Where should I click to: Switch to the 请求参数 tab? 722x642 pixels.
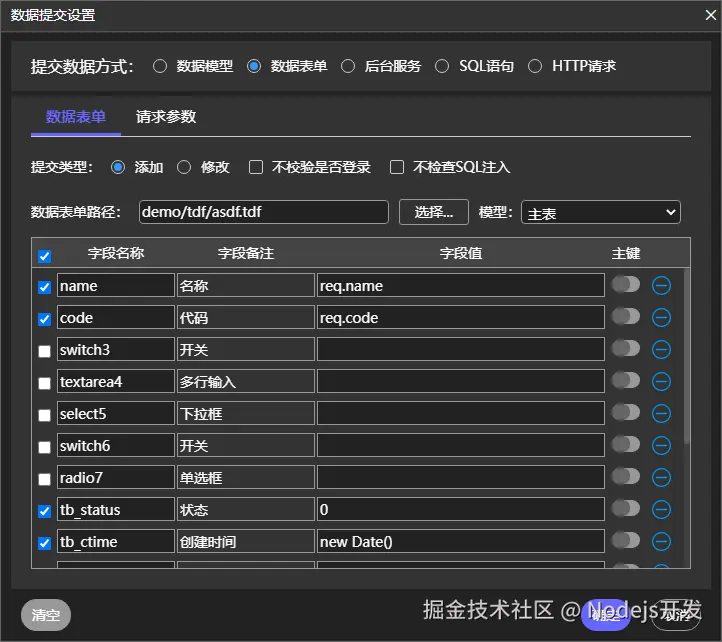tap(166, 117)
